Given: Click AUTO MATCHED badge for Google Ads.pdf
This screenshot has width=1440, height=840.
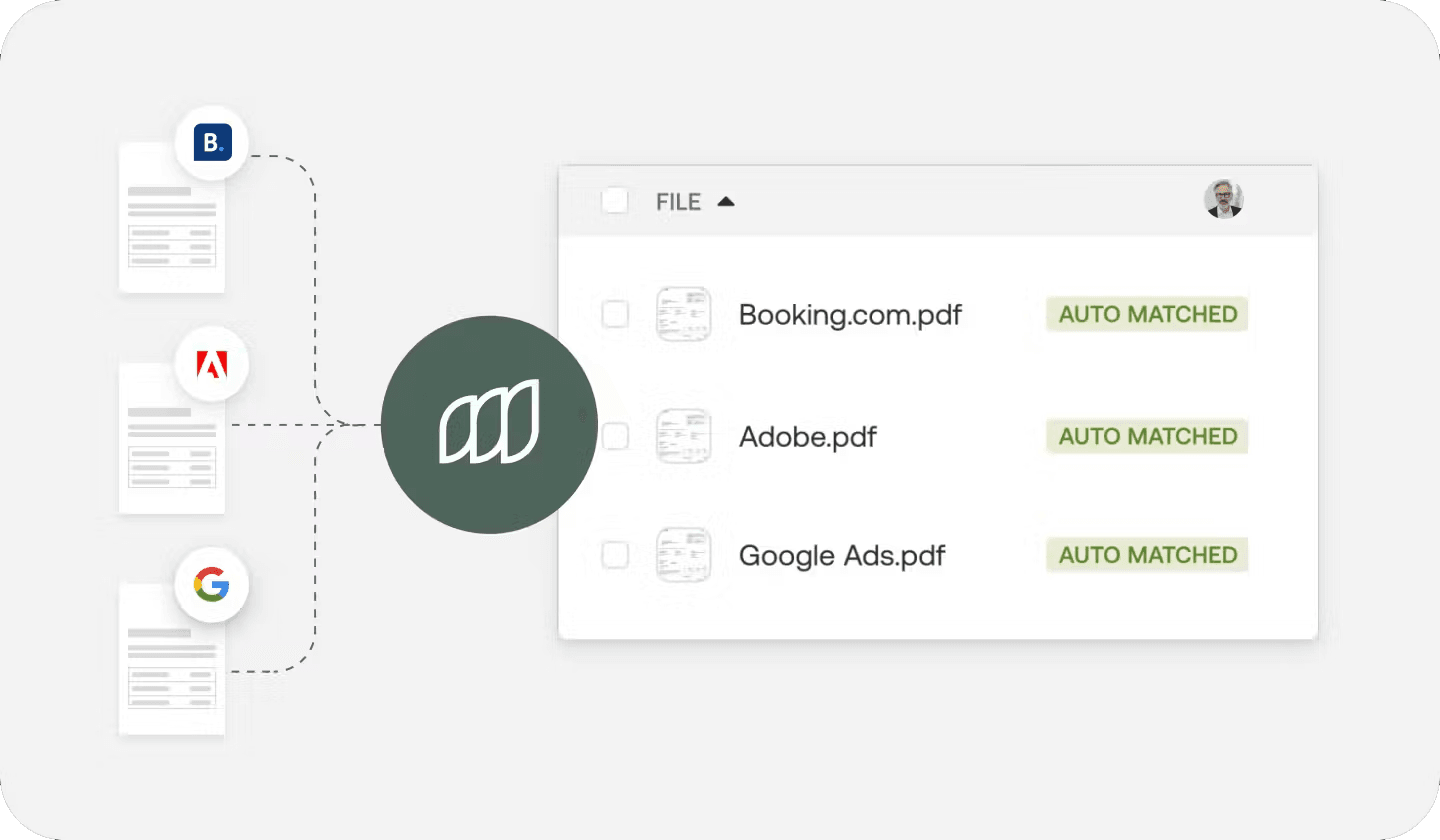Looking at the screenshot, I should (1148, 555).
